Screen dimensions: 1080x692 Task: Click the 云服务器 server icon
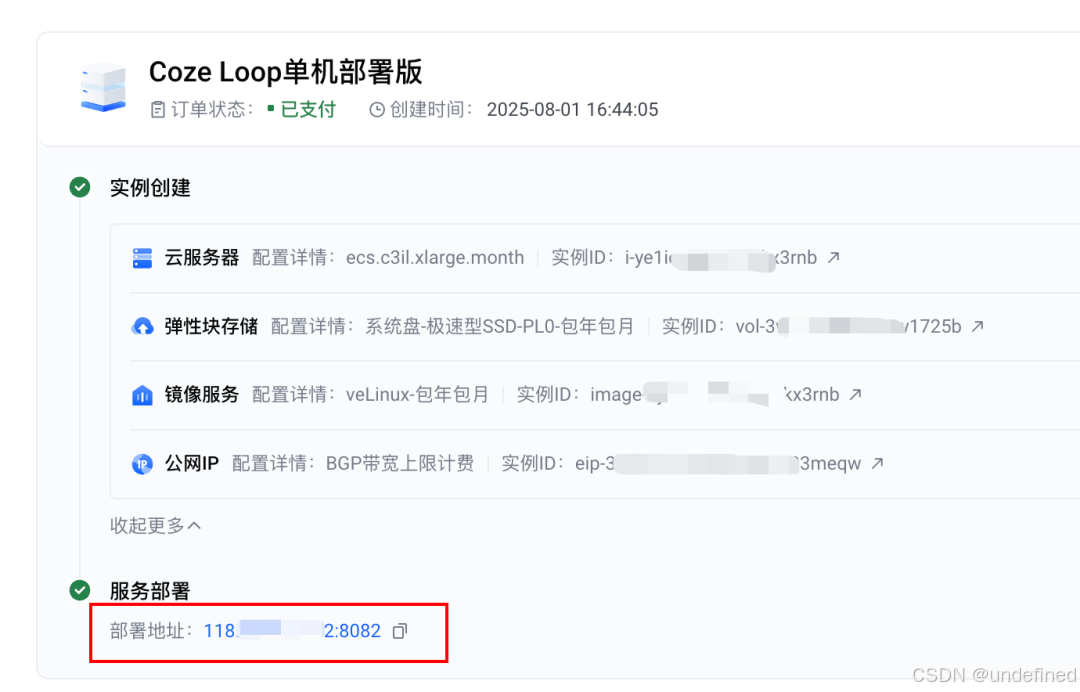[x=142, y=258]
